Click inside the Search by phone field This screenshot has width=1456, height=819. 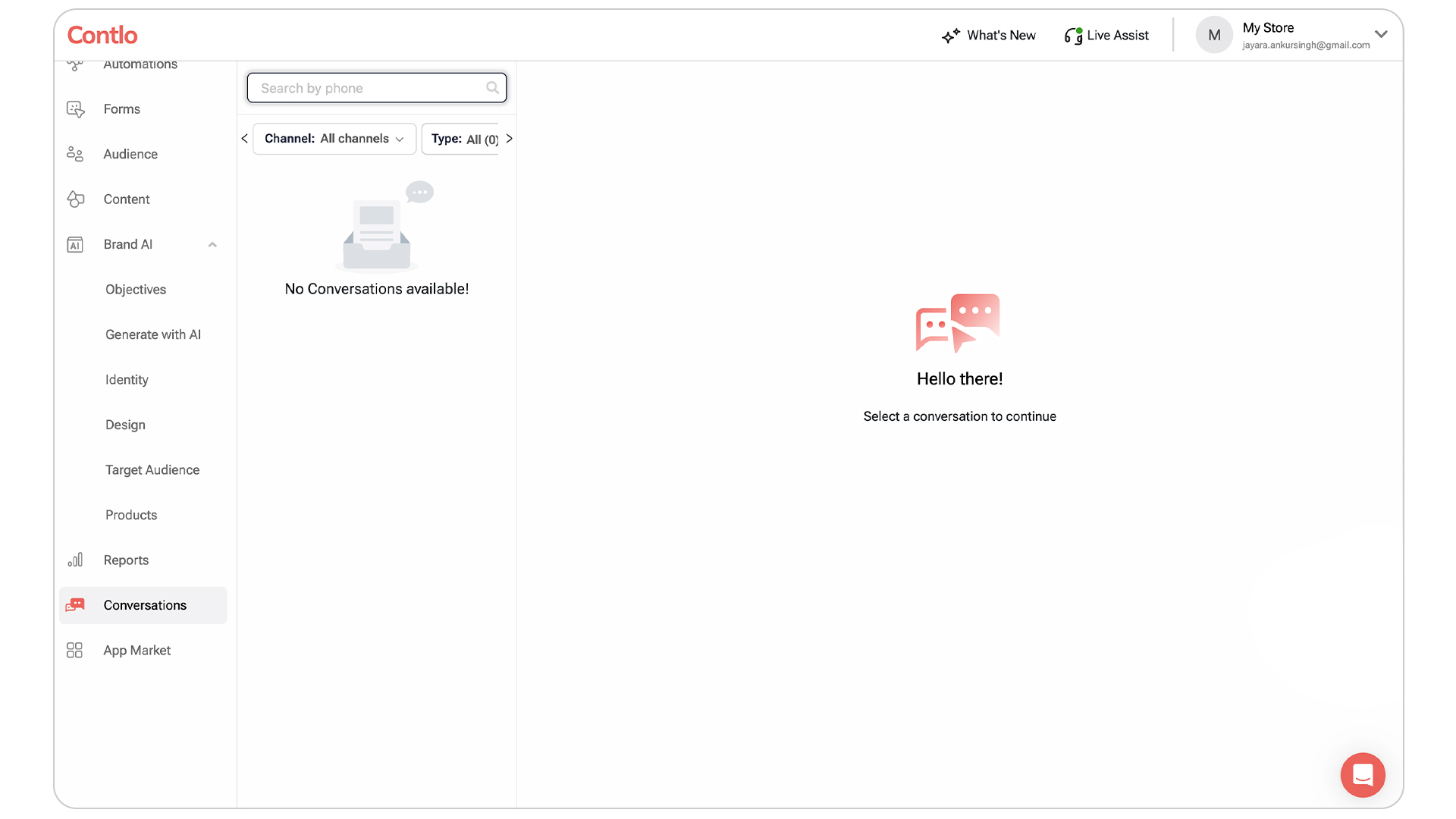click(364, 87)
